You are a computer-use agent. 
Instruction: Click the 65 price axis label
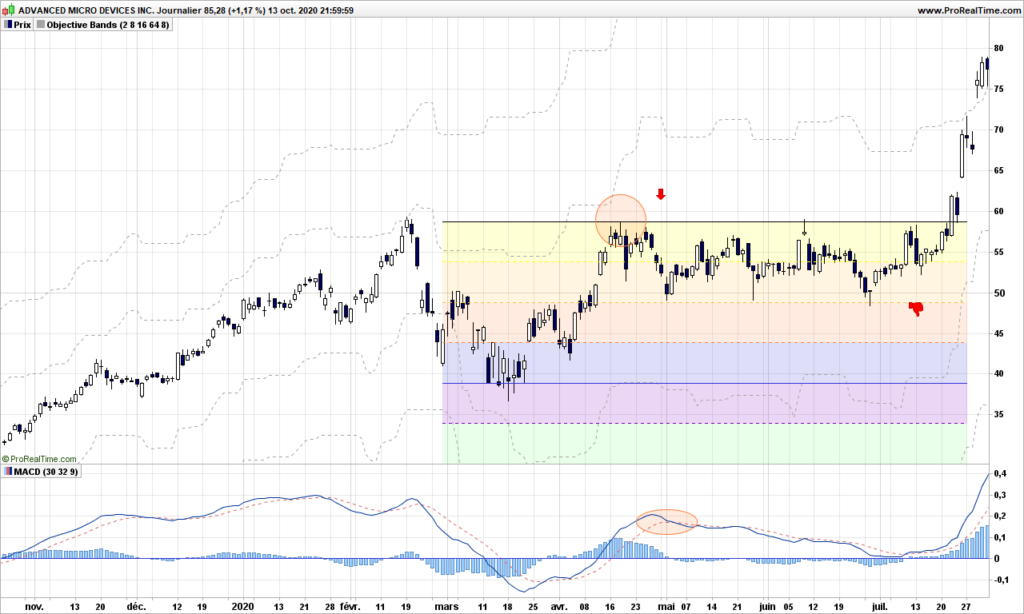click(x=999, y=170)
